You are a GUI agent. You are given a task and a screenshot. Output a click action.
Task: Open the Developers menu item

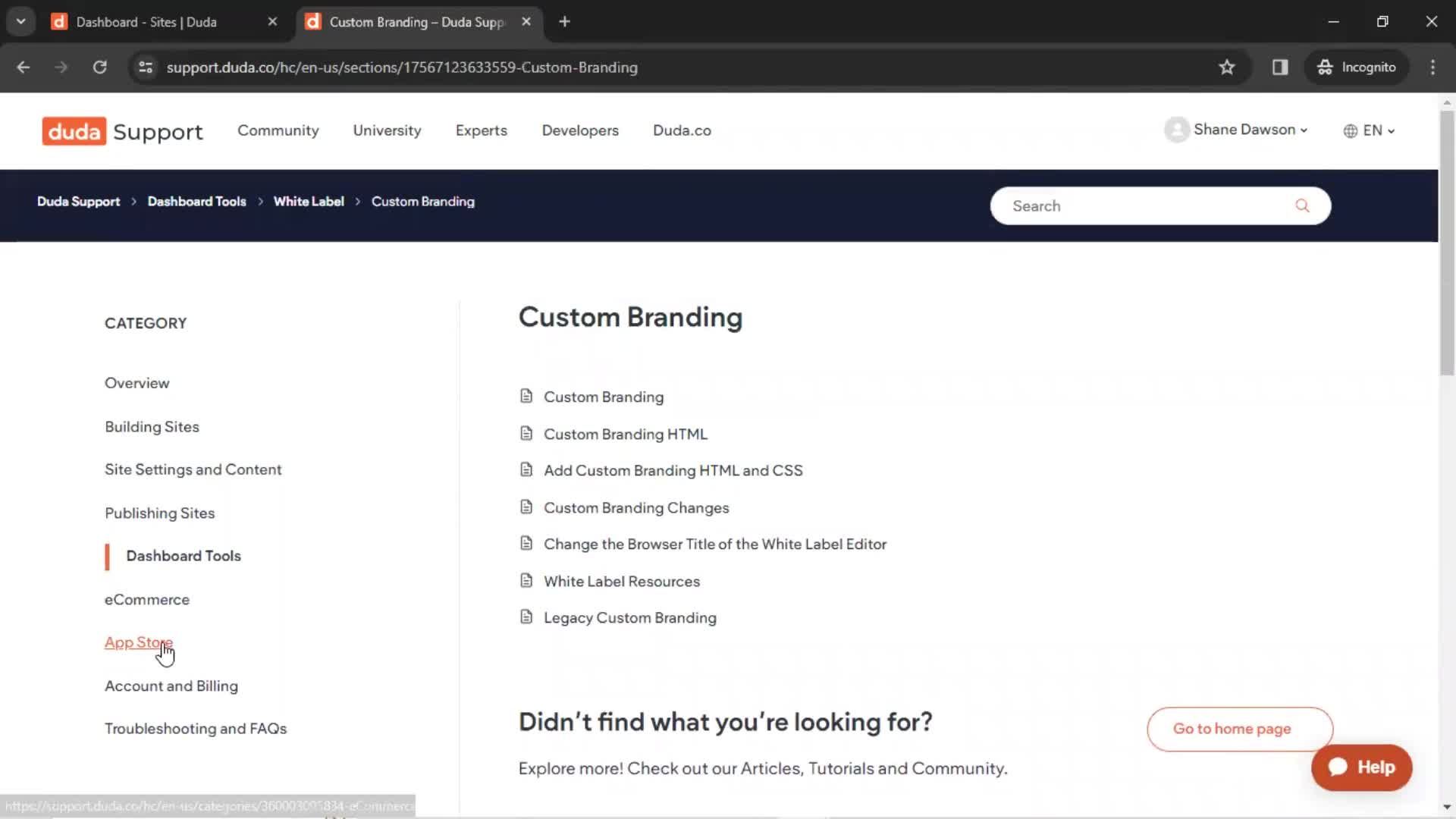click(580, 130)
